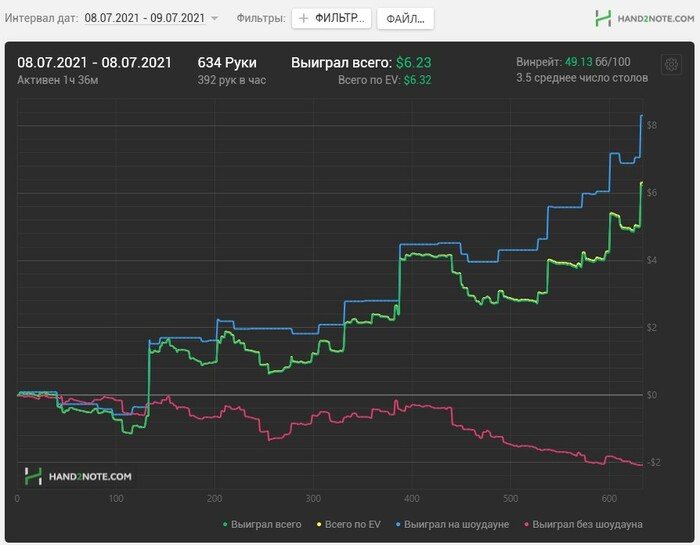Screen dimensions: 700x545
Task: Click the pink non-showdown legend dot
Action: pyautogui.click(x=526, y=524)
